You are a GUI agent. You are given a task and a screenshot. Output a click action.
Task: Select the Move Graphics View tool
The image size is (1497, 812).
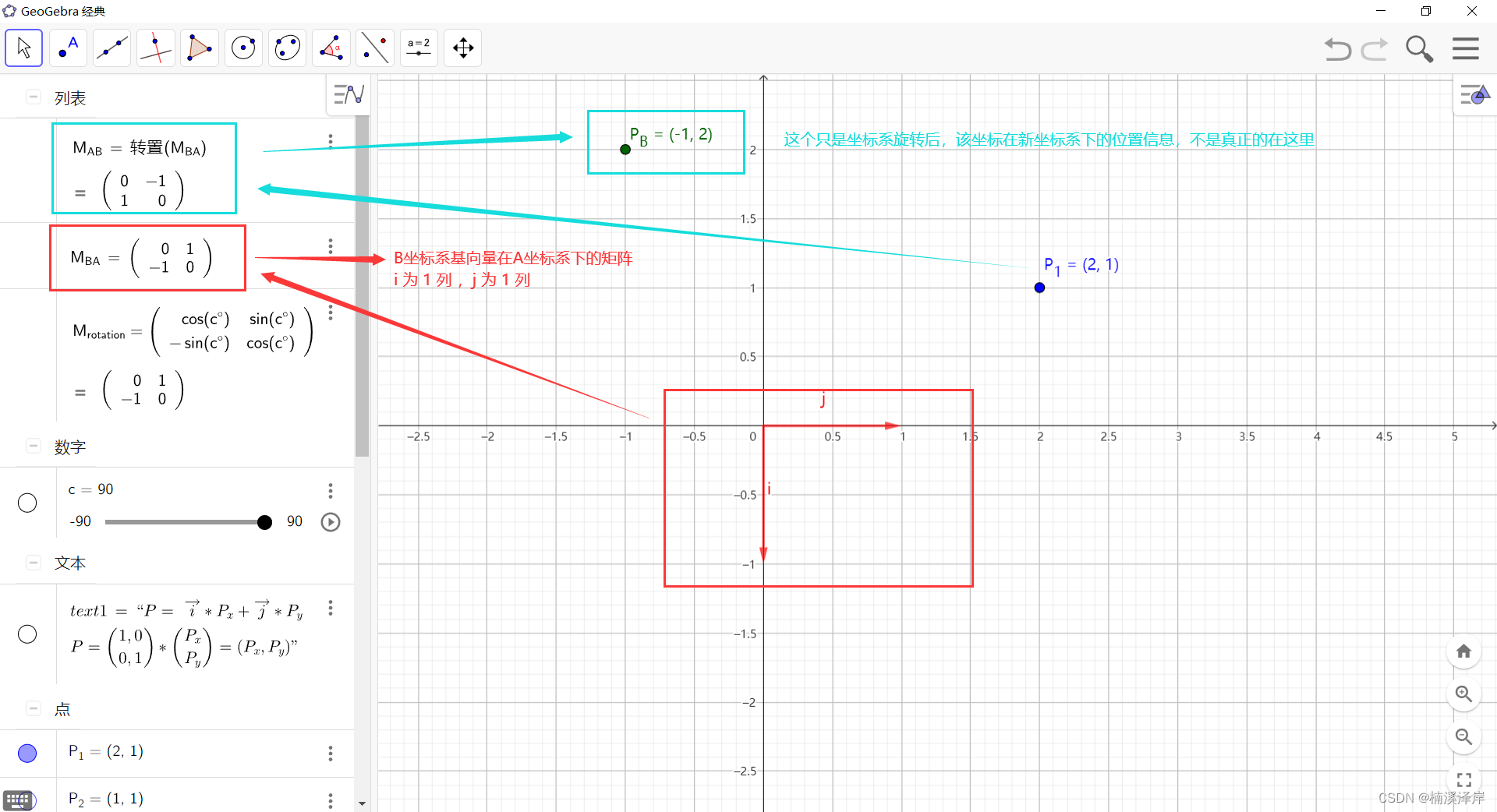[463, 48]
